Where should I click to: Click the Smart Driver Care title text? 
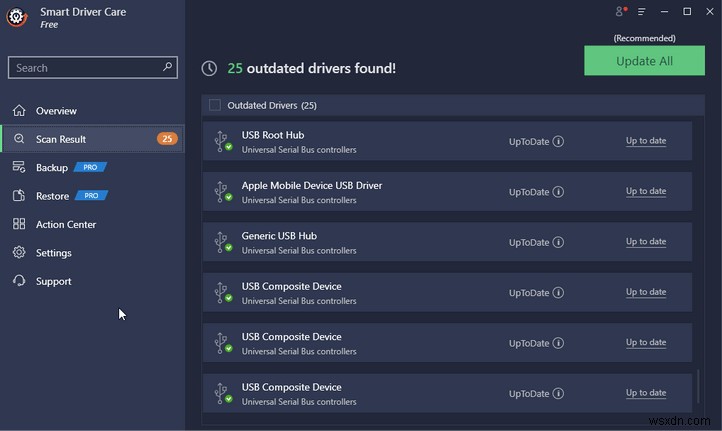tap(83, 12)
